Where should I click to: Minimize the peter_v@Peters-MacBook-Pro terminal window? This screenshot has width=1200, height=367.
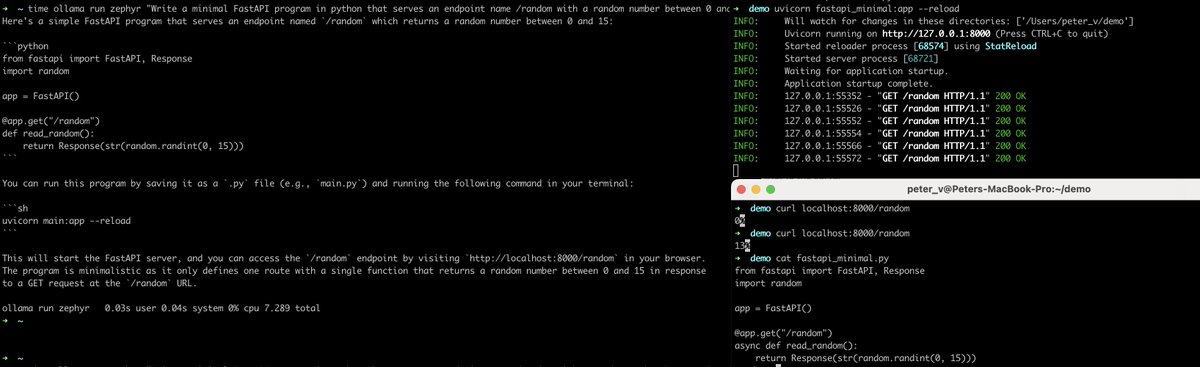[757, 189]
